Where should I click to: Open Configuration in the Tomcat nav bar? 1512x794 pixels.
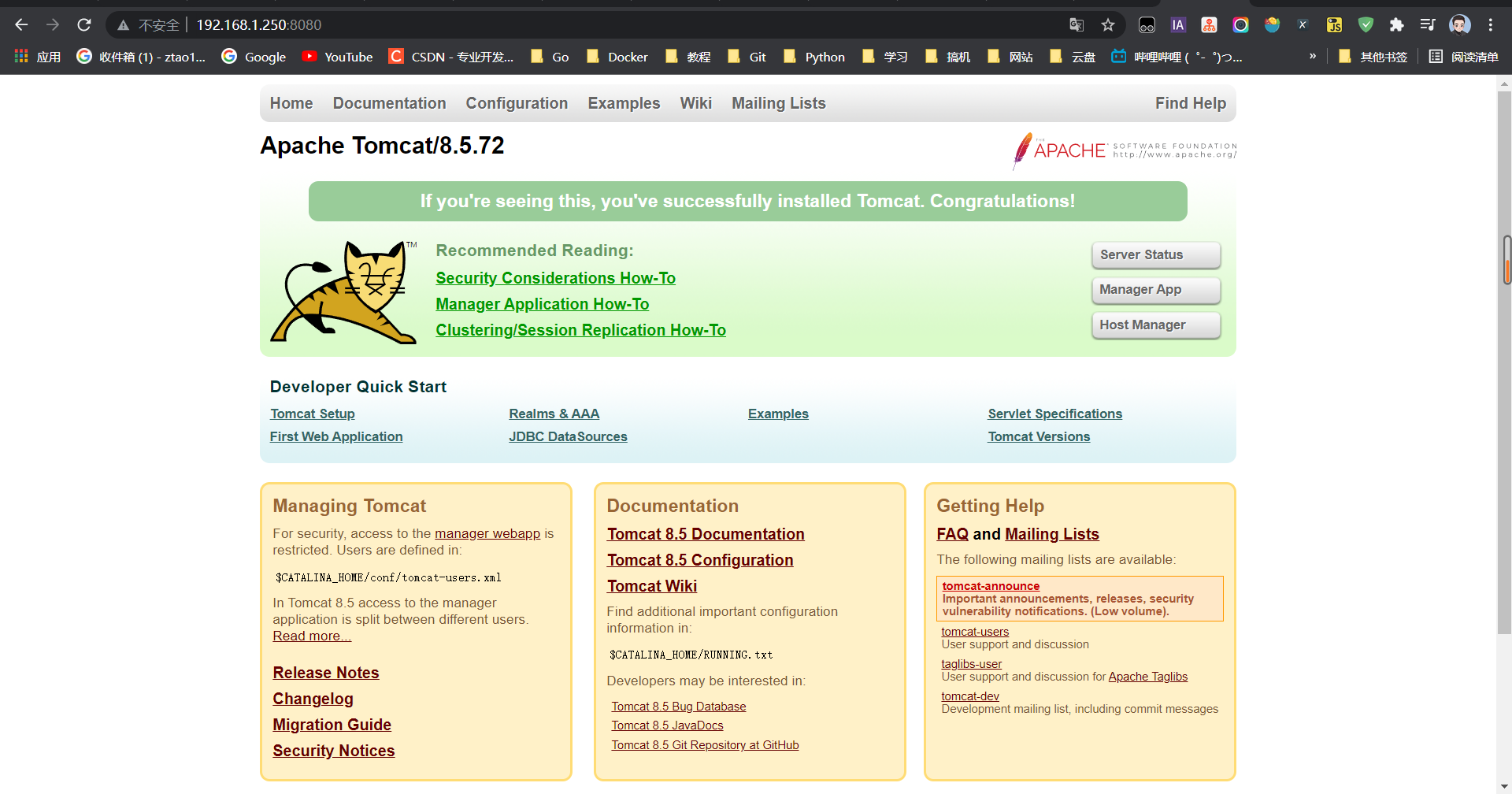[517, 103]
